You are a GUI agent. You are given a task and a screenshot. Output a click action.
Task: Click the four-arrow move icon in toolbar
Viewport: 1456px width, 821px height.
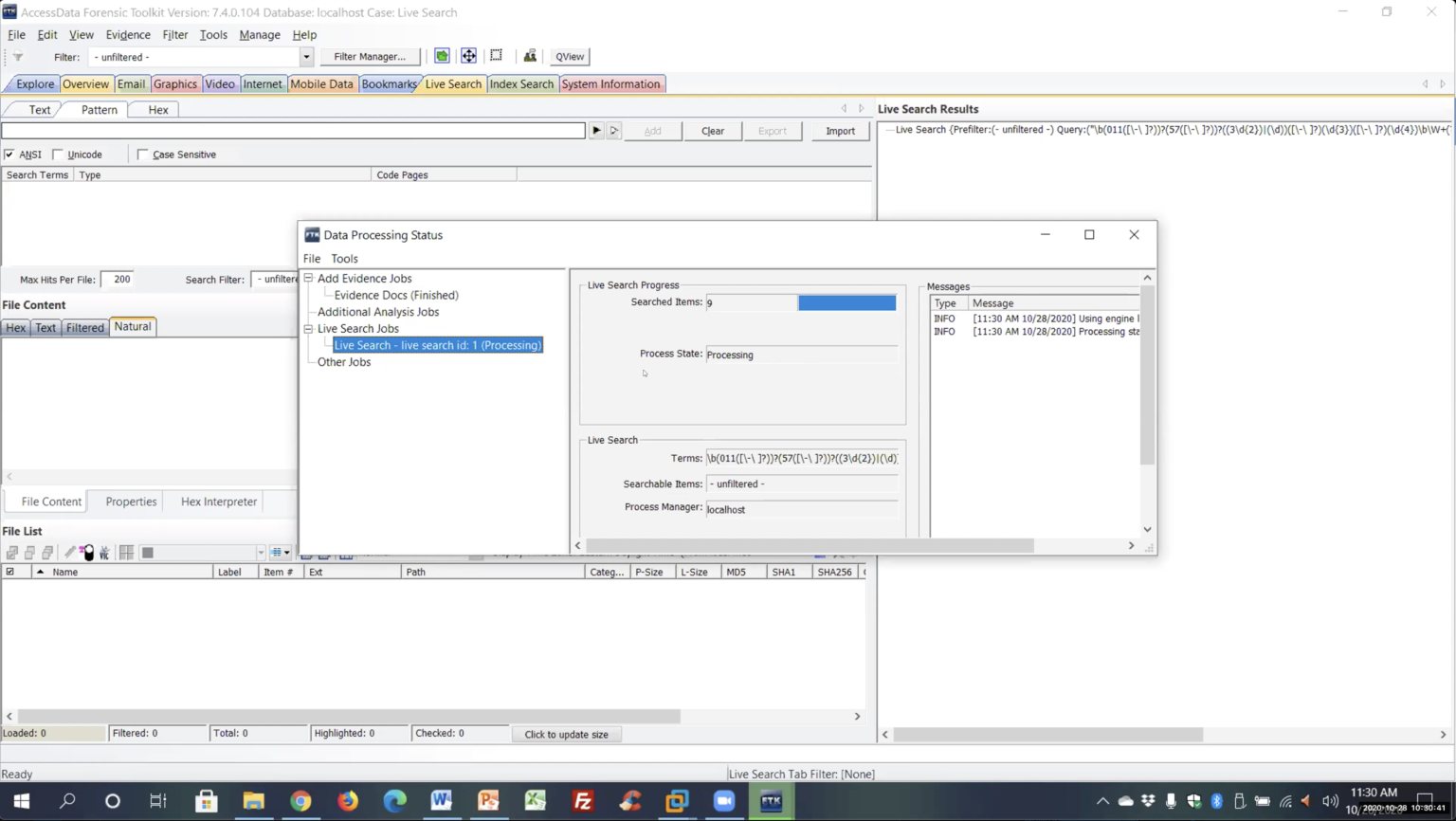tap(468, 56)
